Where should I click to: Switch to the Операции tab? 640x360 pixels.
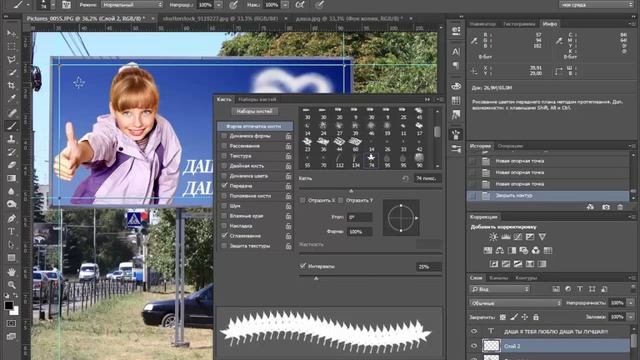pyautogui.click(x=510, y=146)
